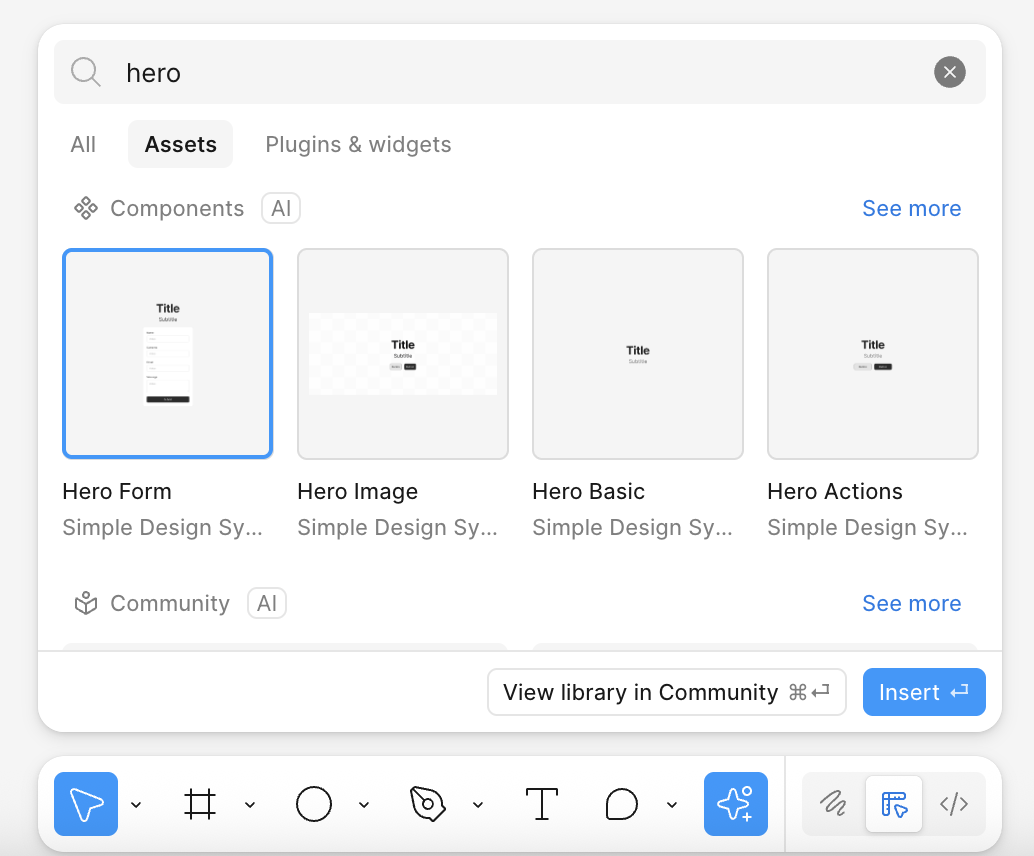
Task: Click View library in Community button
Action: 666,692
